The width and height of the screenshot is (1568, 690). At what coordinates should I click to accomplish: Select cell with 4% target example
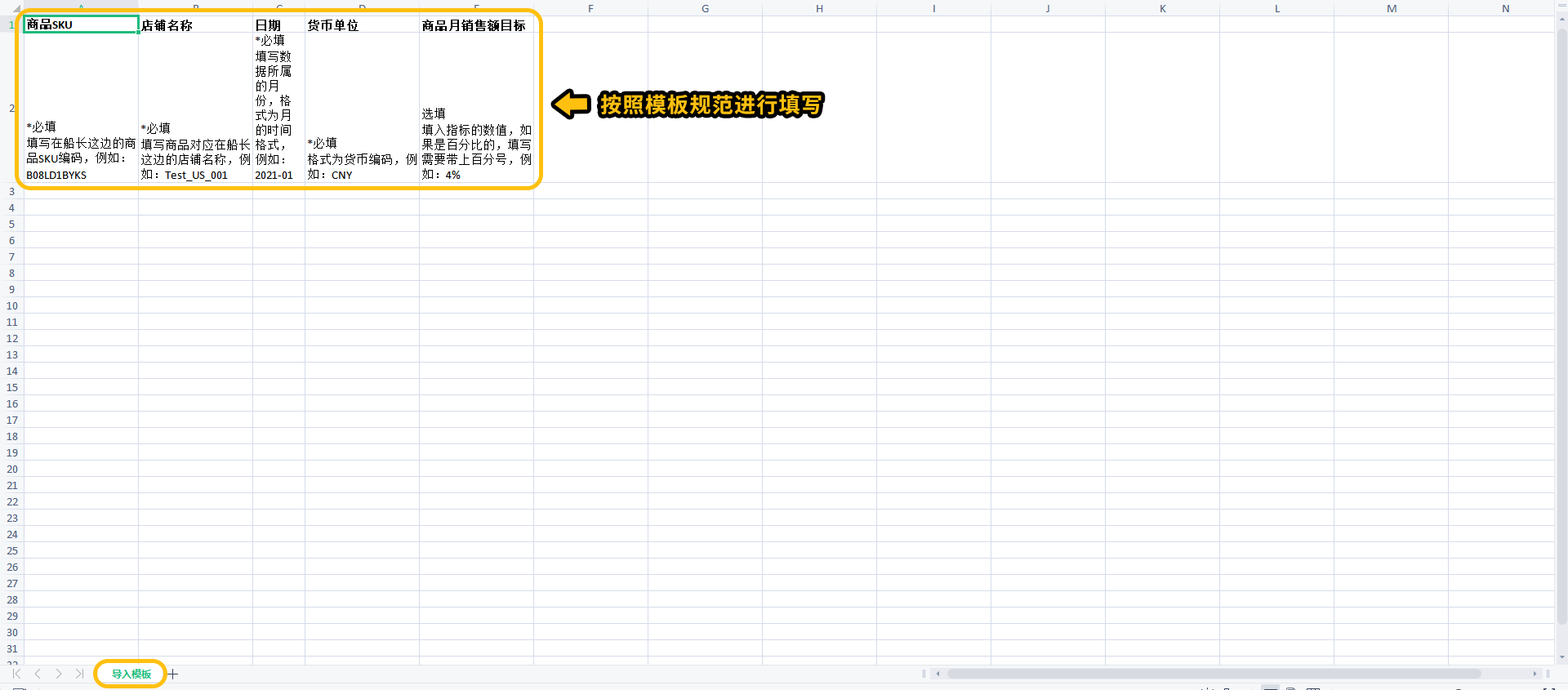tap(476, 108)
